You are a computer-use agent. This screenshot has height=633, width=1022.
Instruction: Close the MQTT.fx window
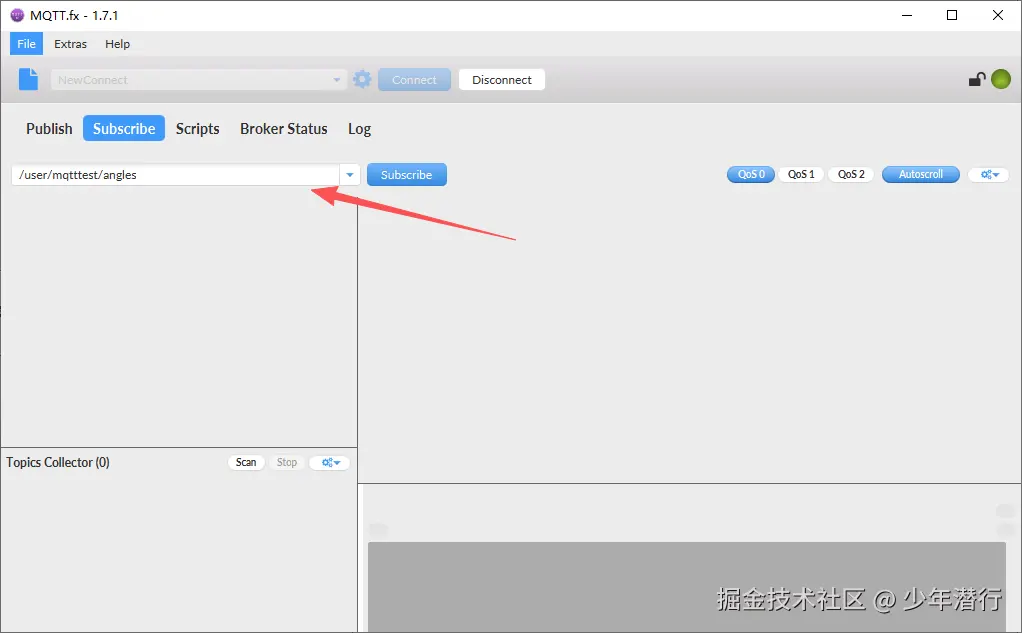pos(997,15)
